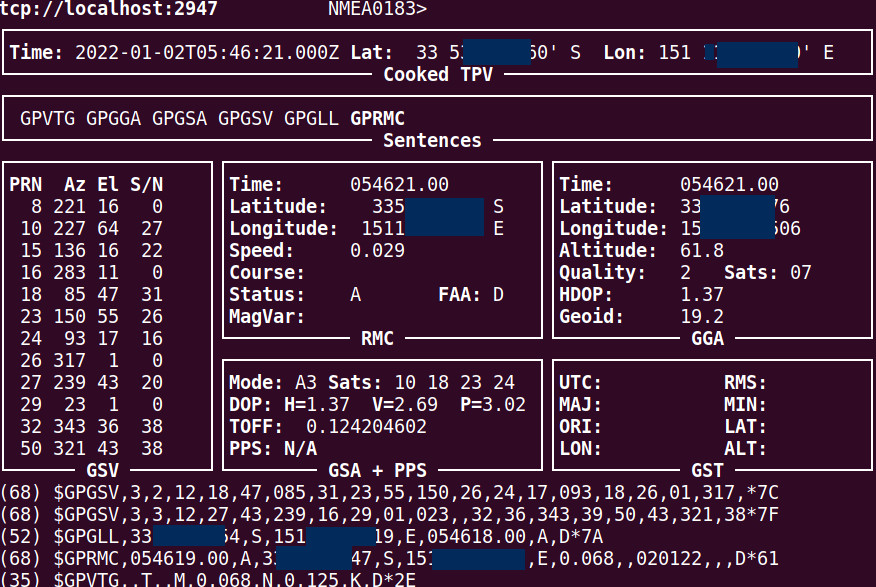Select the satellite row with PRN 18
The height and width of the screenshot is (587, 876).
click(x=86, y=295)
